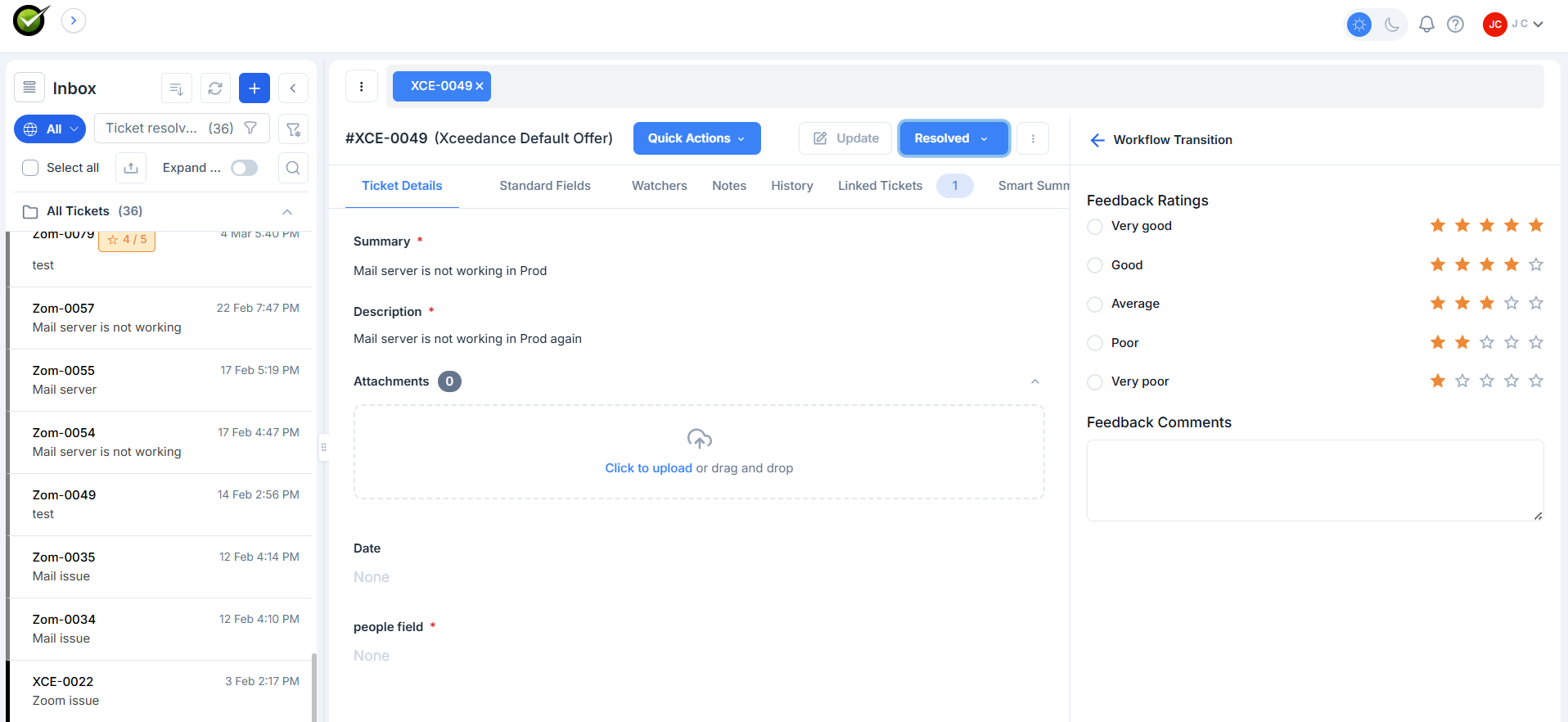Open the All scope dropdown
Screen dimensions: 1568x722
tap(50, 129)
